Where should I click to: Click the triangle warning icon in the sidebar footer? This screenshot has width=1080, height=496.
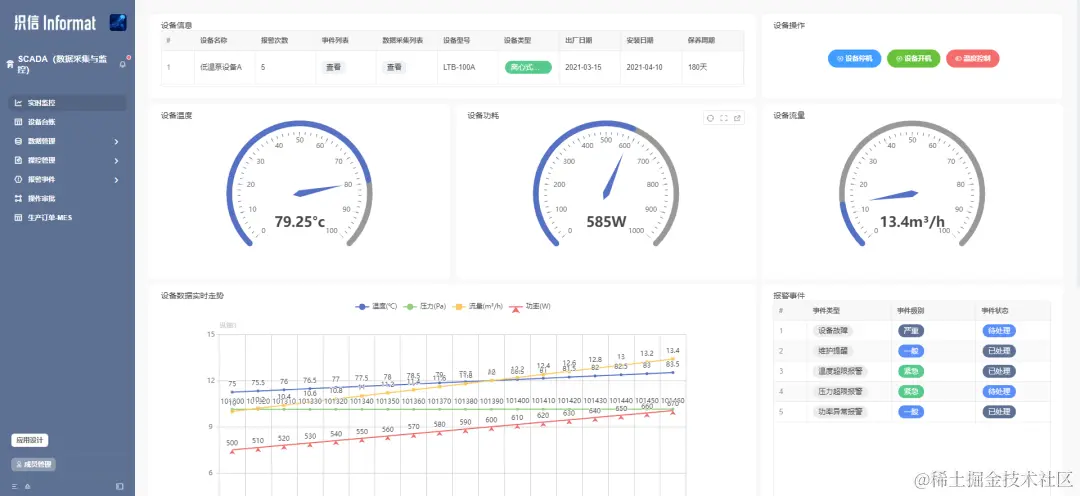click(28, 486)
